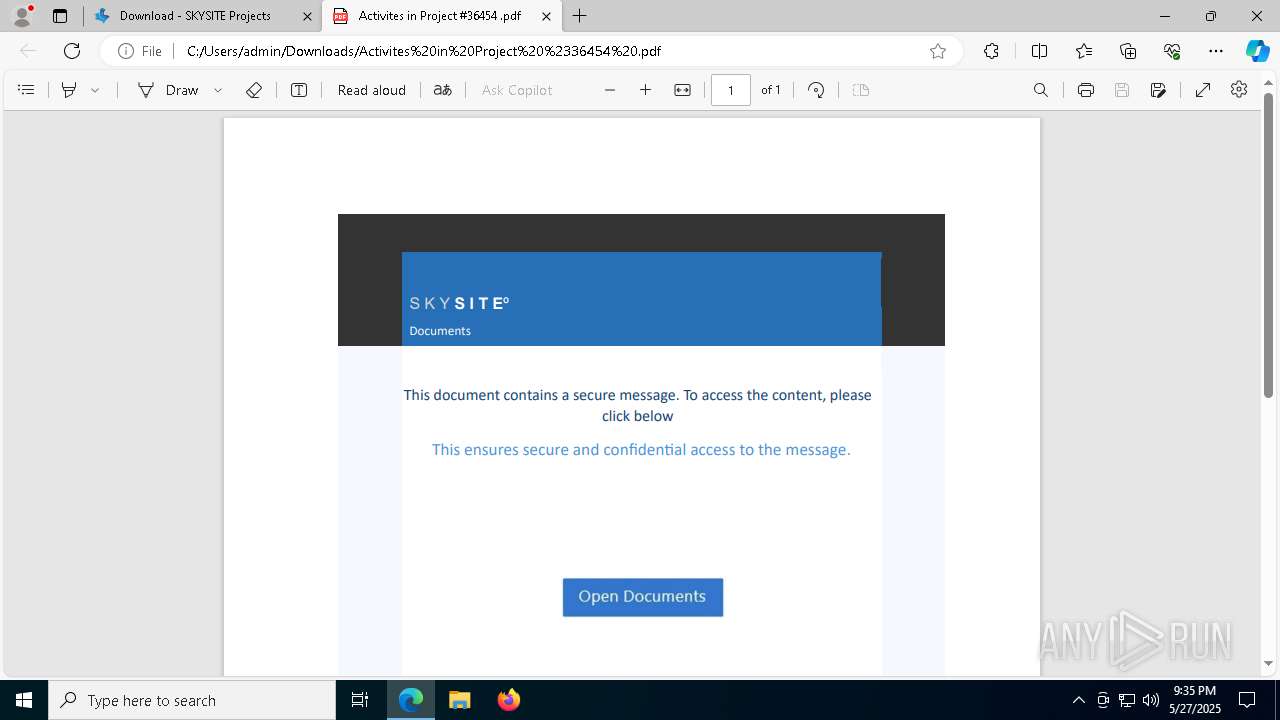The image size is (1280, 720).
Task: Open Windows Start menu
Action: click(24, 700)
